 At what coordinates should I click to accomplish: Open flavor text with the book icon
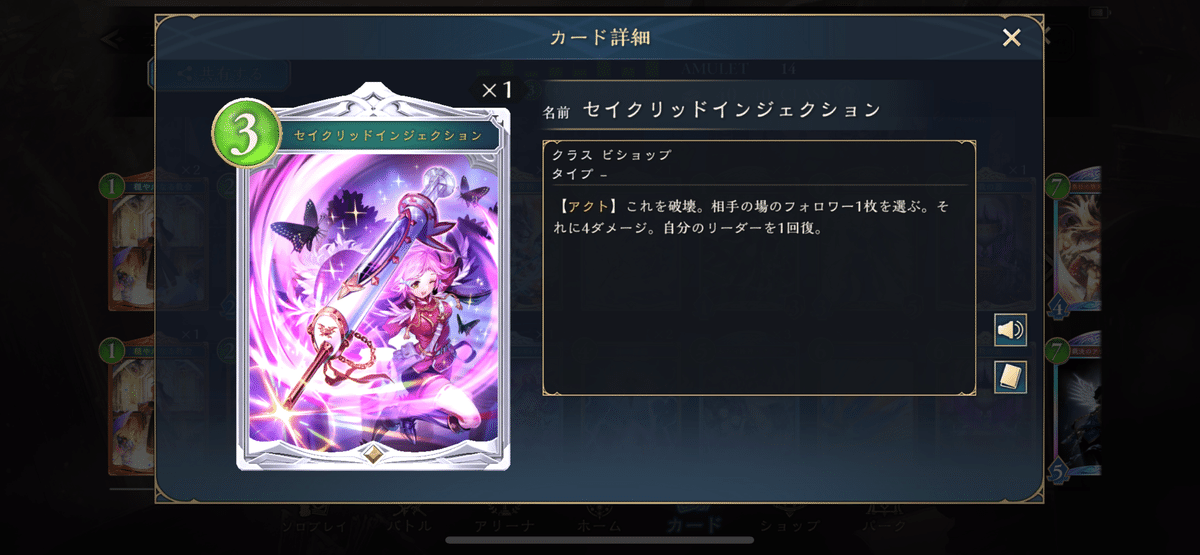[x=1010, y=377]
